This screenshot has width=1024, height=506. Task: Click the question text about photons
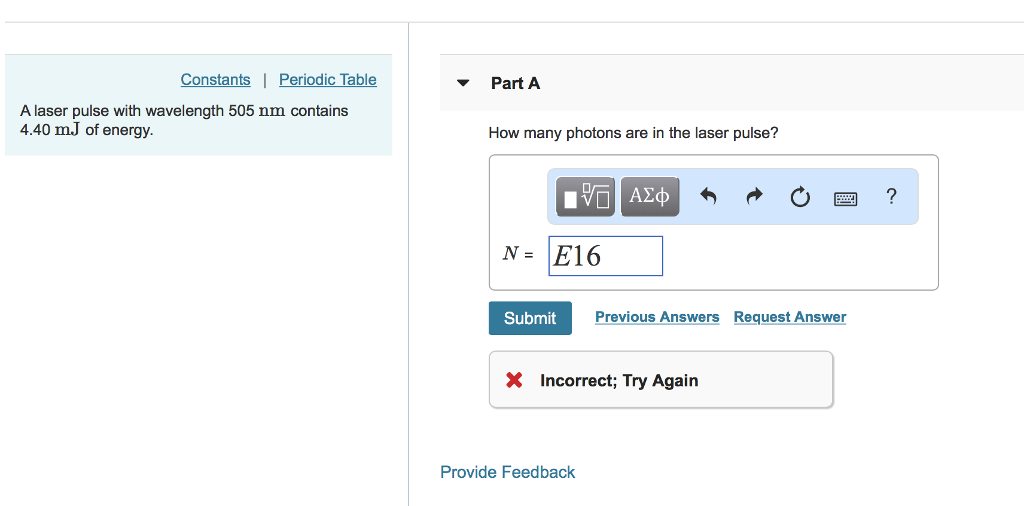[x=633, y=133]
